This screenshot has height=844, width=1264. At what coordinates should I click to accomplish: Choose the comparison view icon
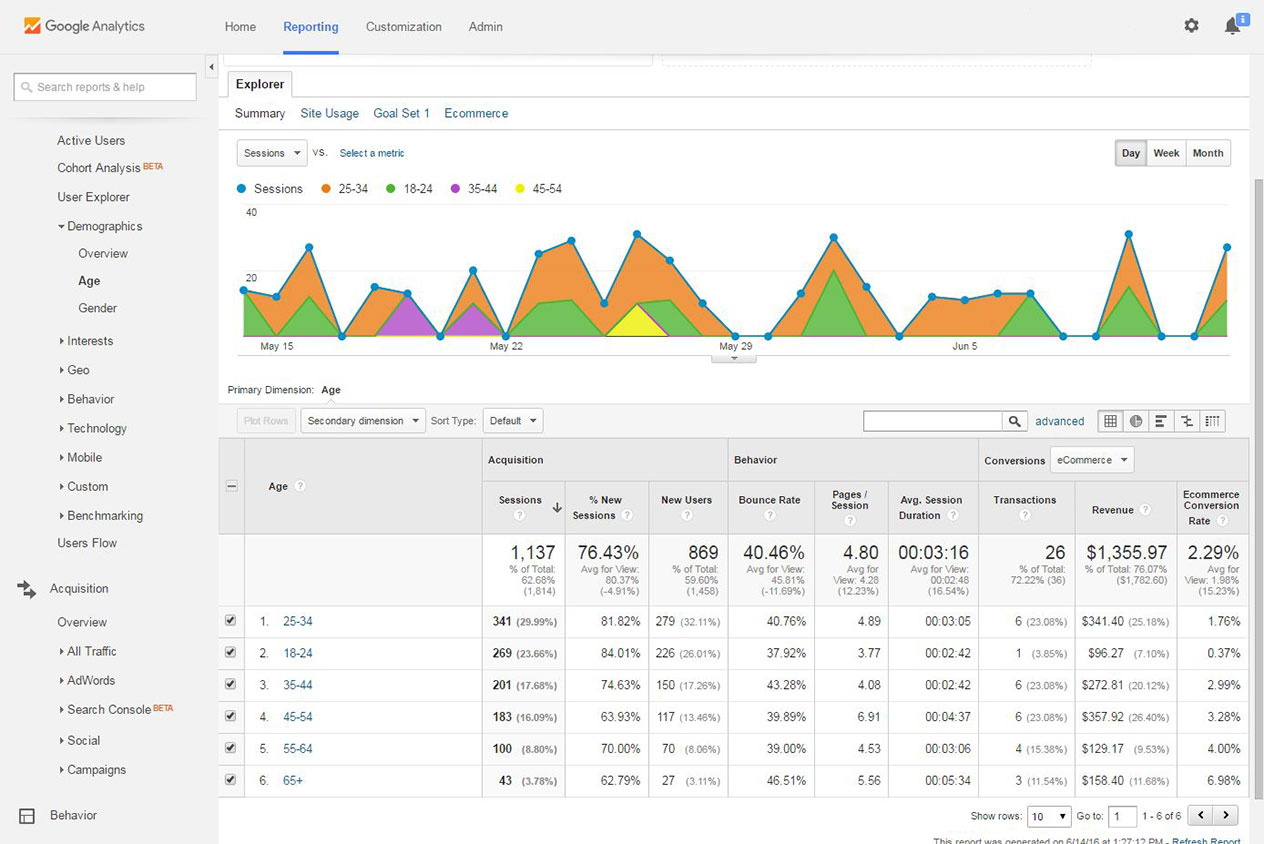(x=1187, y=421)
